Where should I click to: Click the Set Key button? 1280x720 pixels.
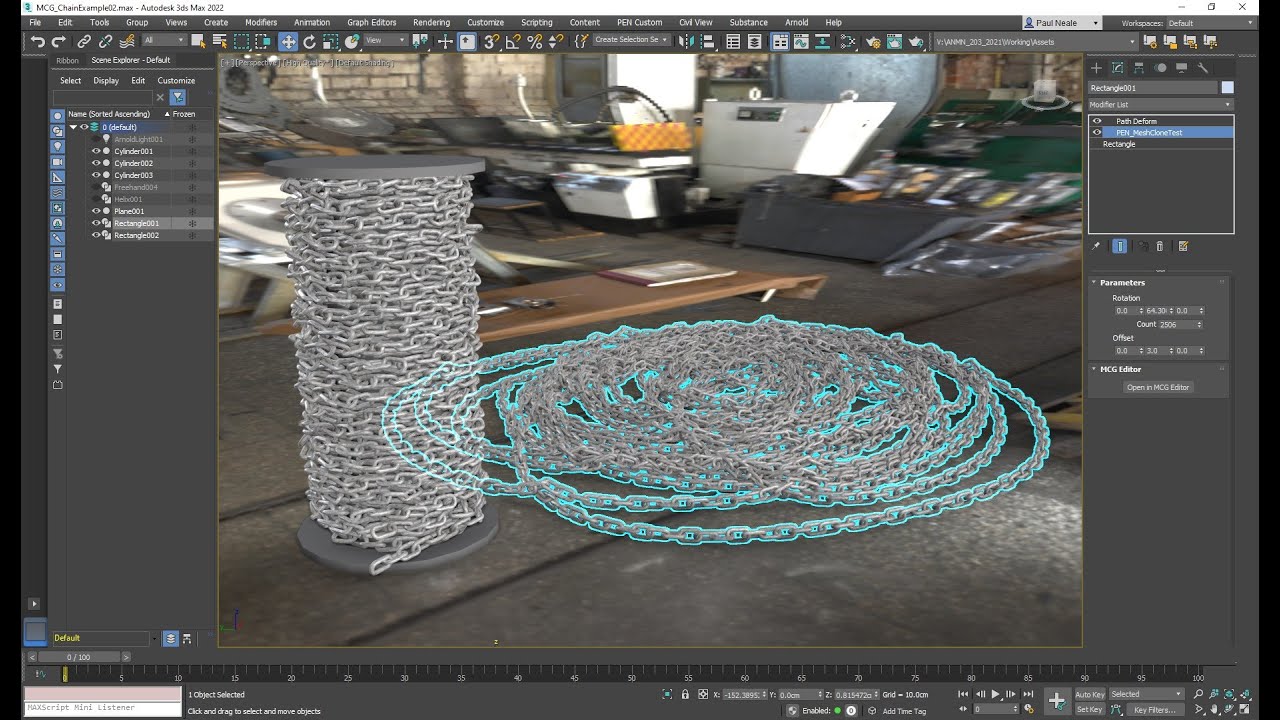coord(1089,710)
